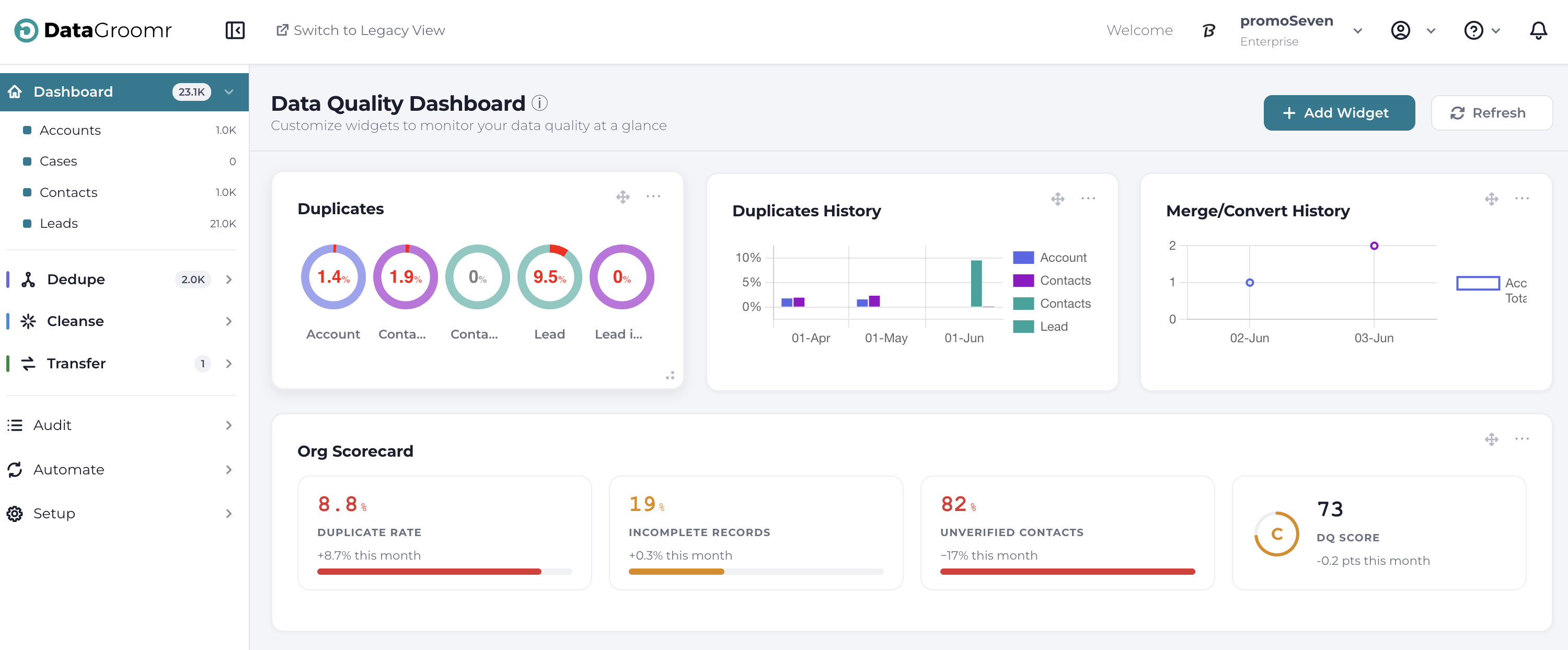Expand the Audit menu chevron
The height and width of the screenshot is (650, 1568).
point(229,425)
